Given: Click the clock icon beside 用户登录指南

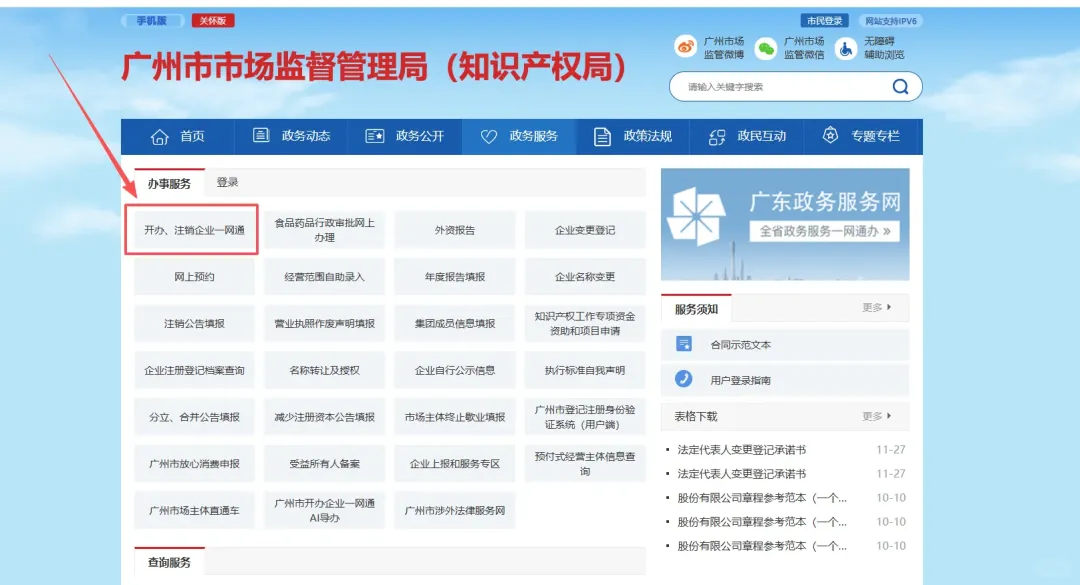Looking at the screenshot, I should coord(683,379).
